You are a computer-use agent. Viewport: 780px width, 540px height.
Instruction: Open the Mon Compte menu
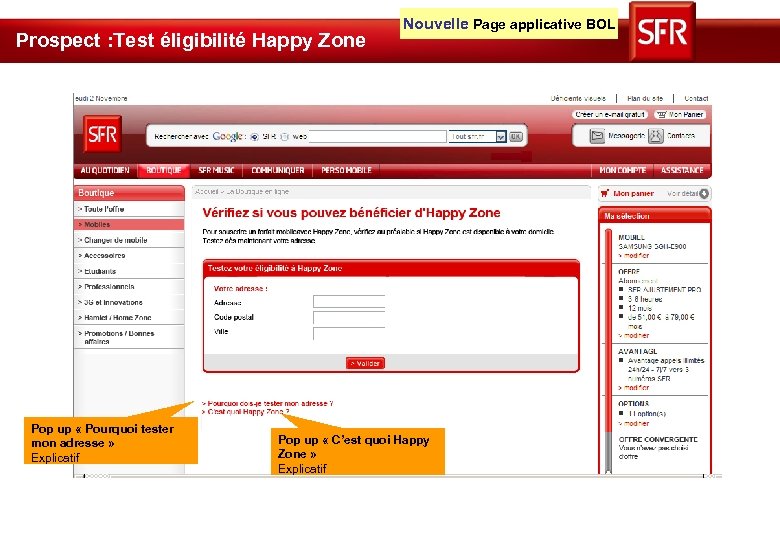coord(623,171)
